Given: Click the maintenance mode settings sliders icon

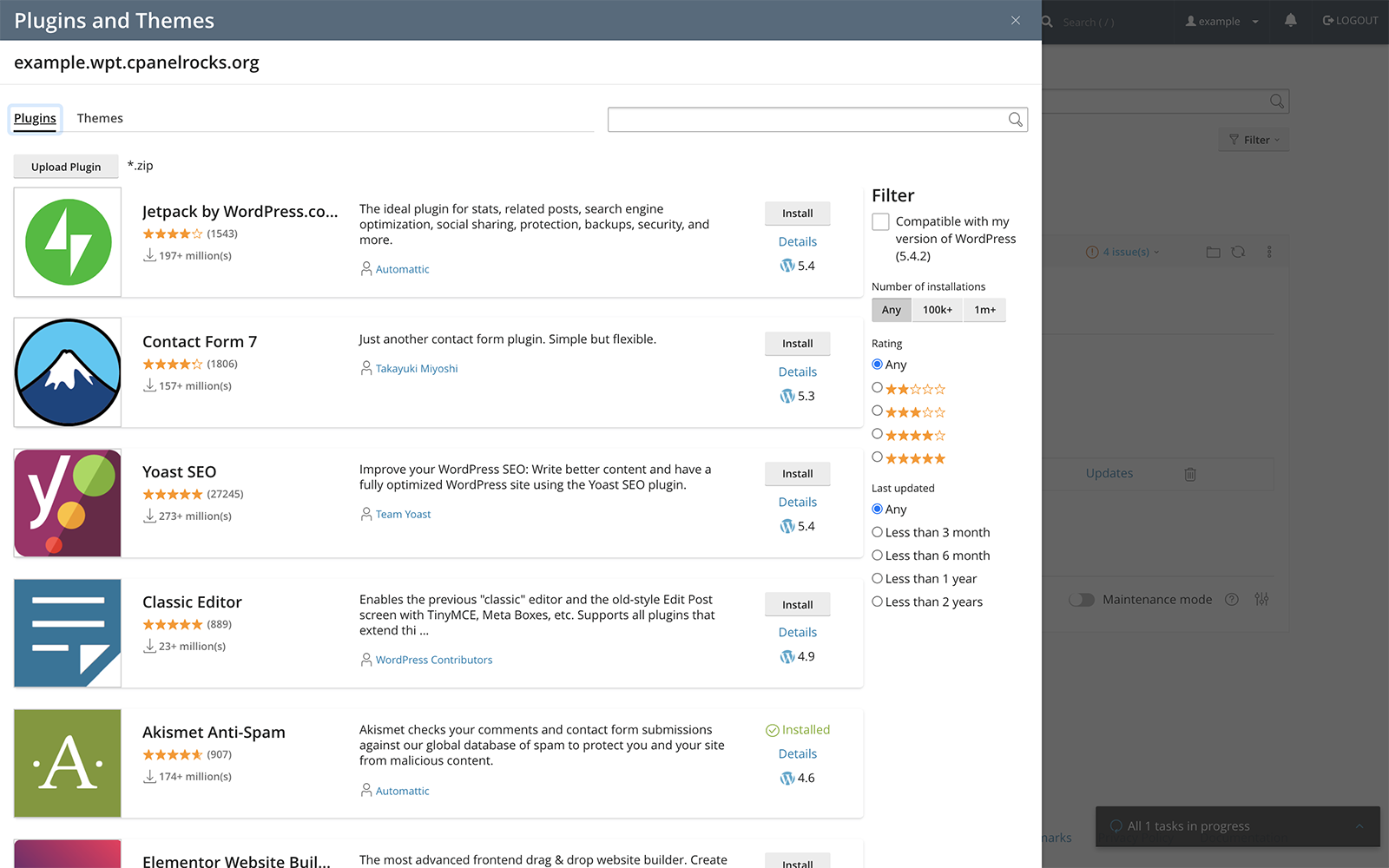Looking at the screenshot, I should pyautogui.click(x=1261, y=600).
